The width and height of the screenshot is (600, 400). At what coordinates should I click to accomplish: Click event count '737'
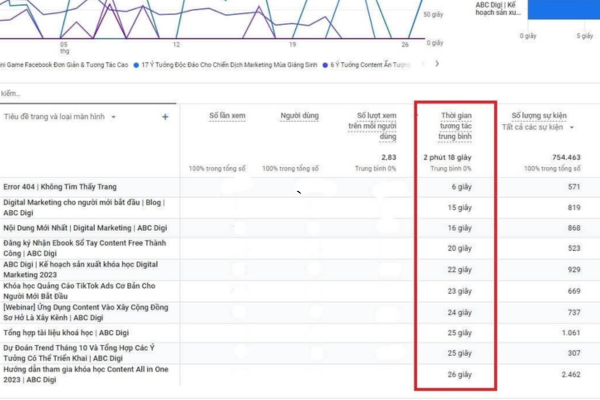(574, 312)
